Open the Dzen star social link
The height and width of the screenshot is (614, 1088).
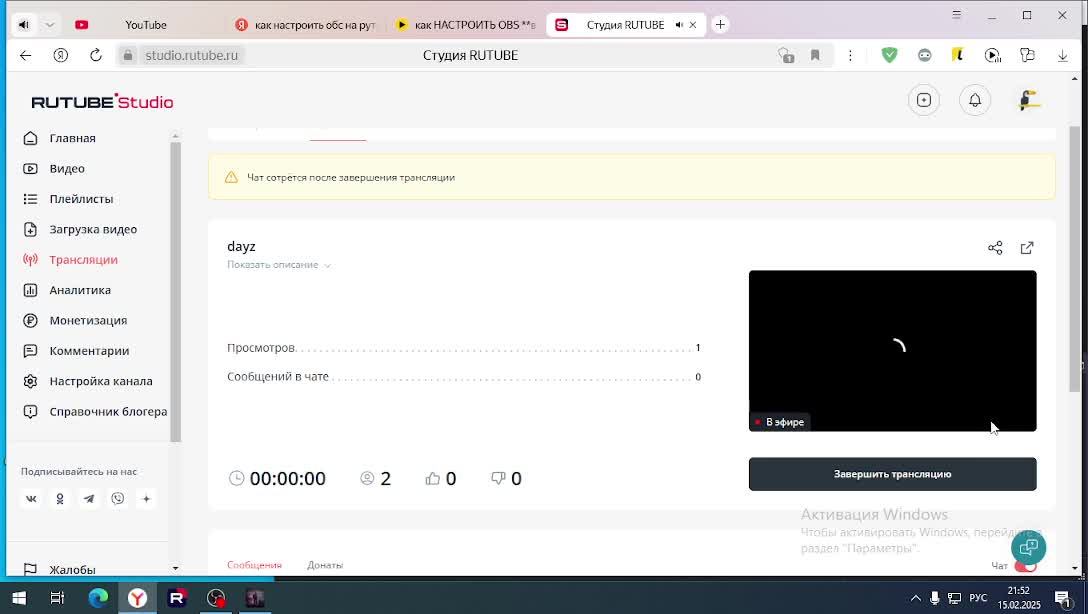(x=146, y=499)
